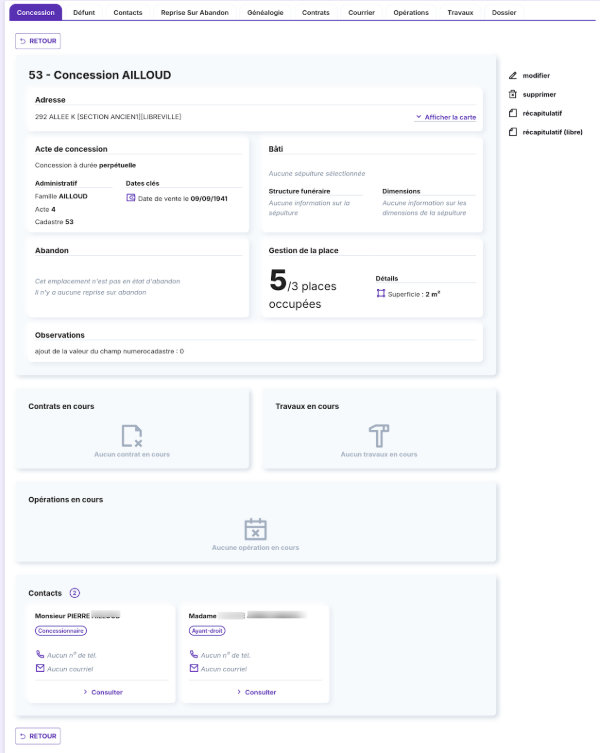Click the pencil icon next to modifier
Screen dimensions: 600x753
tap(513, 75)
